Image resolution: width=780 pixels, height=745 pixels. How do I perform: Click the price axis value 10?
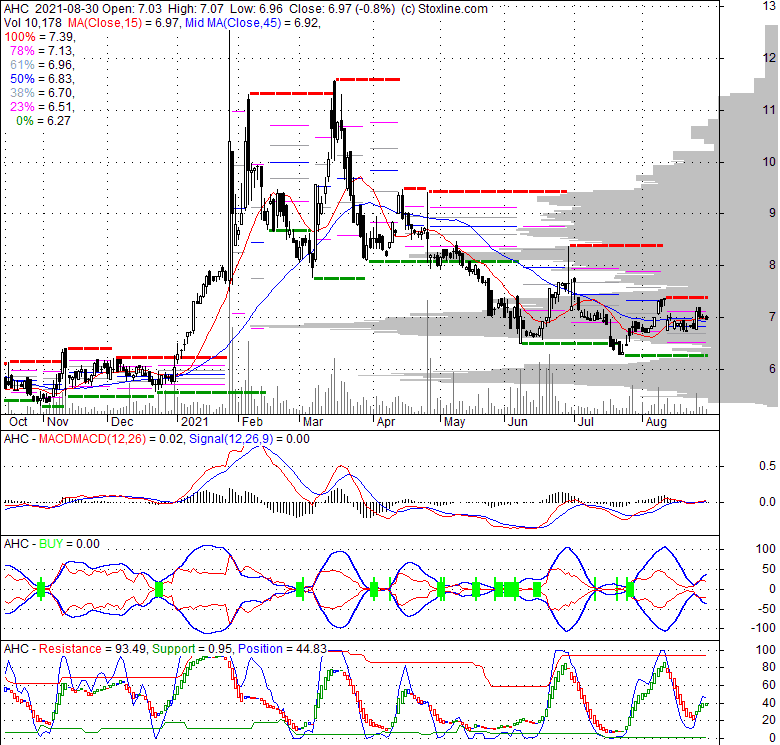point(769,162)
